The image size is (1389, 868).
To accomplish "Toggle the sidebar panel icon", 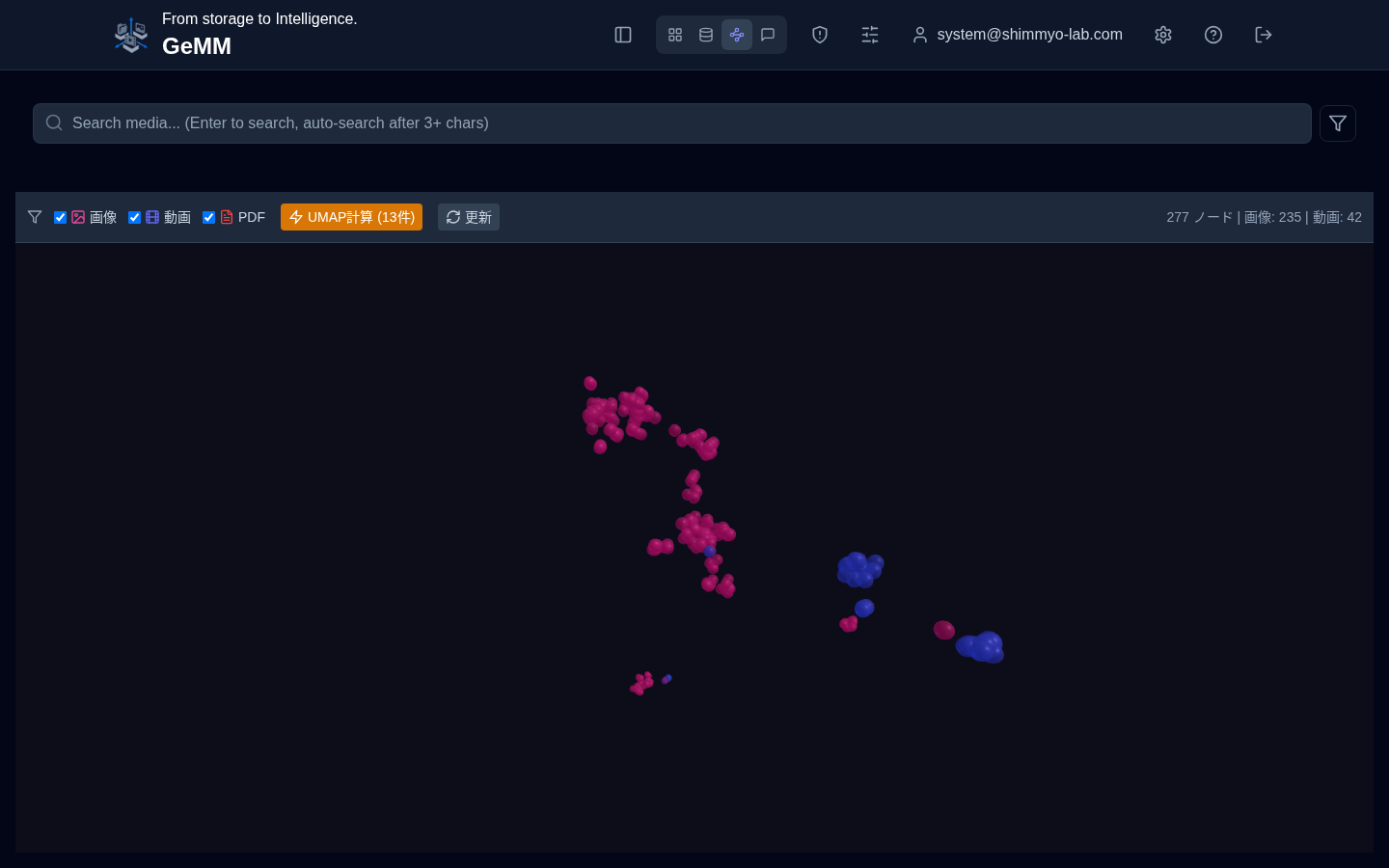I will coord(623,35).
